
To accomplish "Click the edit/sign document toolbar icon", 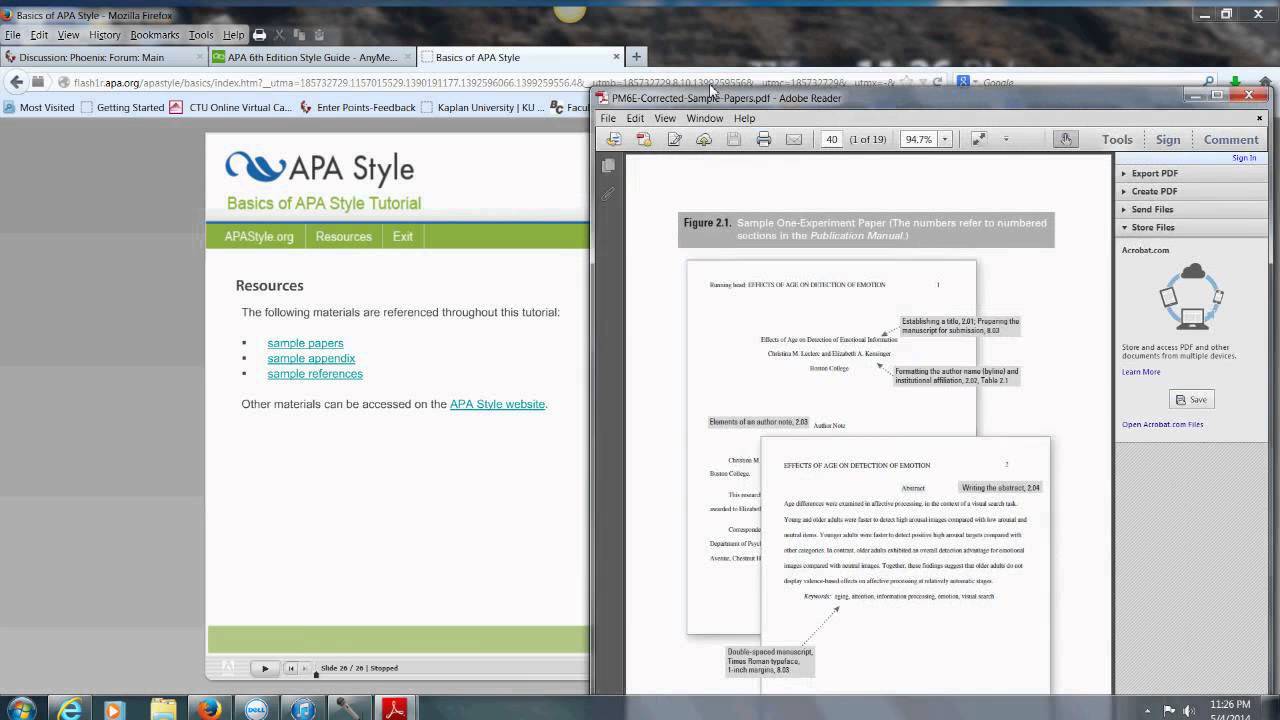I will click(x=674, y=139).
